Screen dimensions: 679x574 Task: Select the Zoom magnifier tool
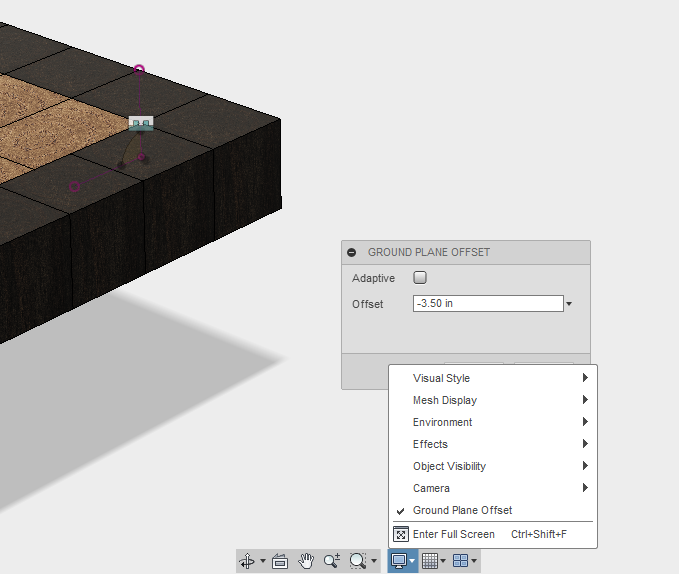pyautogui.click(x=332, y=561)
